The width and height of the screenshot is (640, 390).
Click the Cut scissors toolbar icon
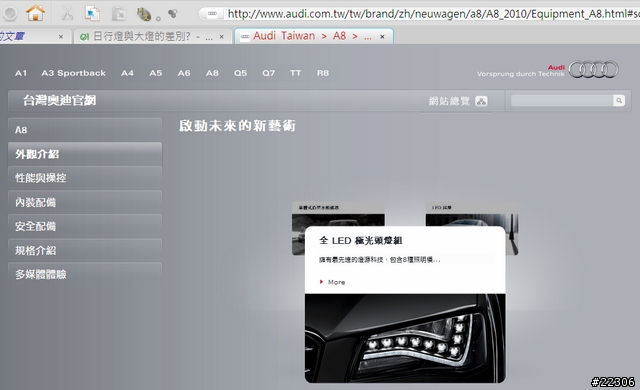[67, 13]
